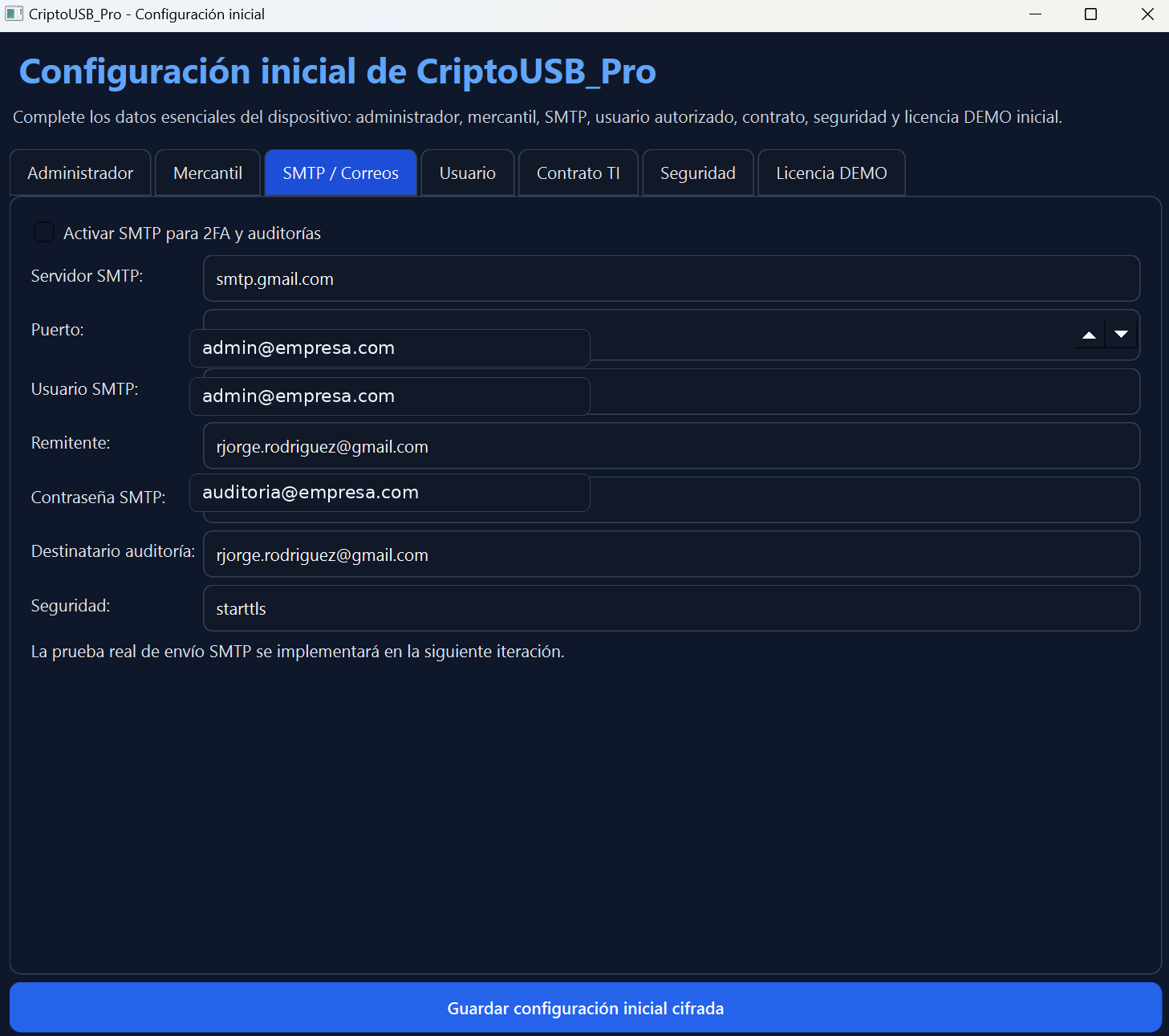The height and width of the screenshot is (1036, 1169).
Task: Open the Administrador tab
Action: click(80, 173)
